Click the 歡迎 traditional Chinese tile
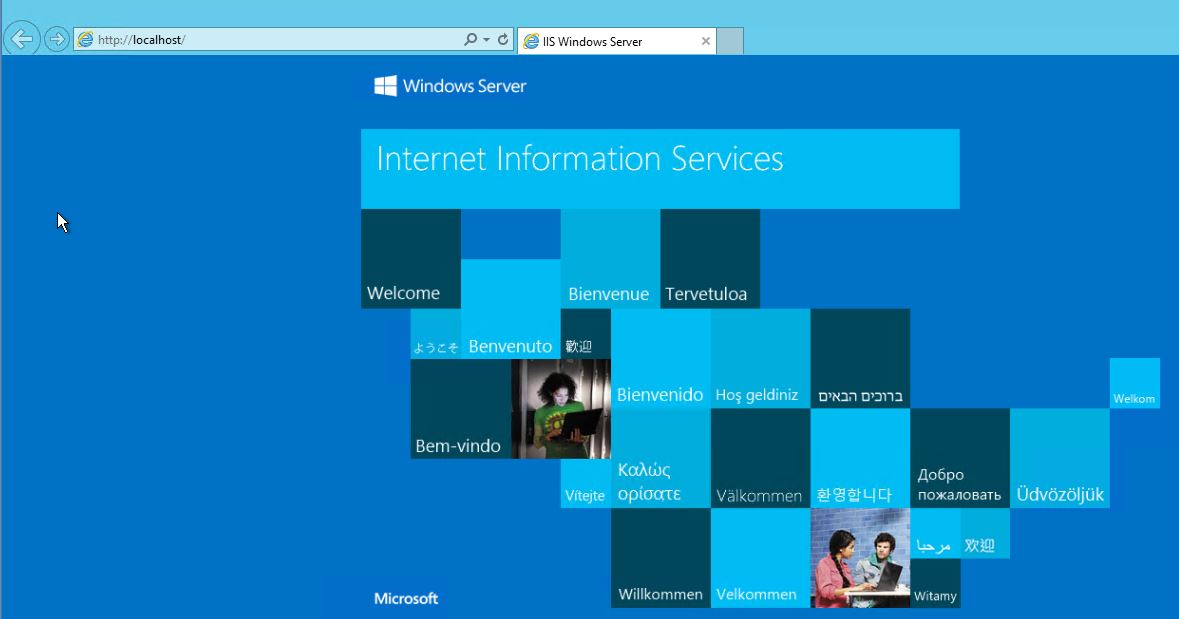Screen dimensions: 1179x619 [586, 334]
